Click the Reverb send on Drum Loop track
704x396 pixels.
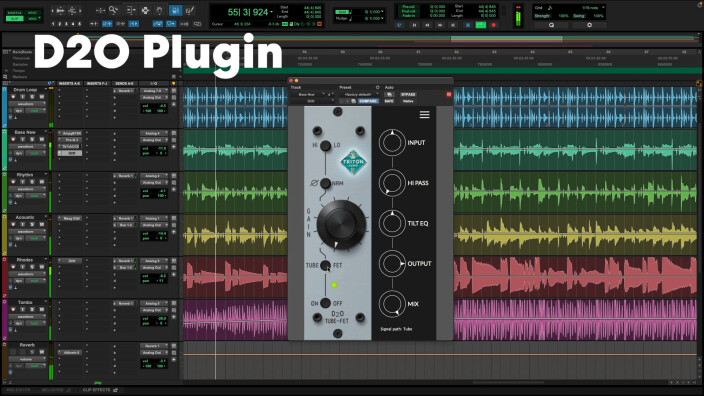125,91
